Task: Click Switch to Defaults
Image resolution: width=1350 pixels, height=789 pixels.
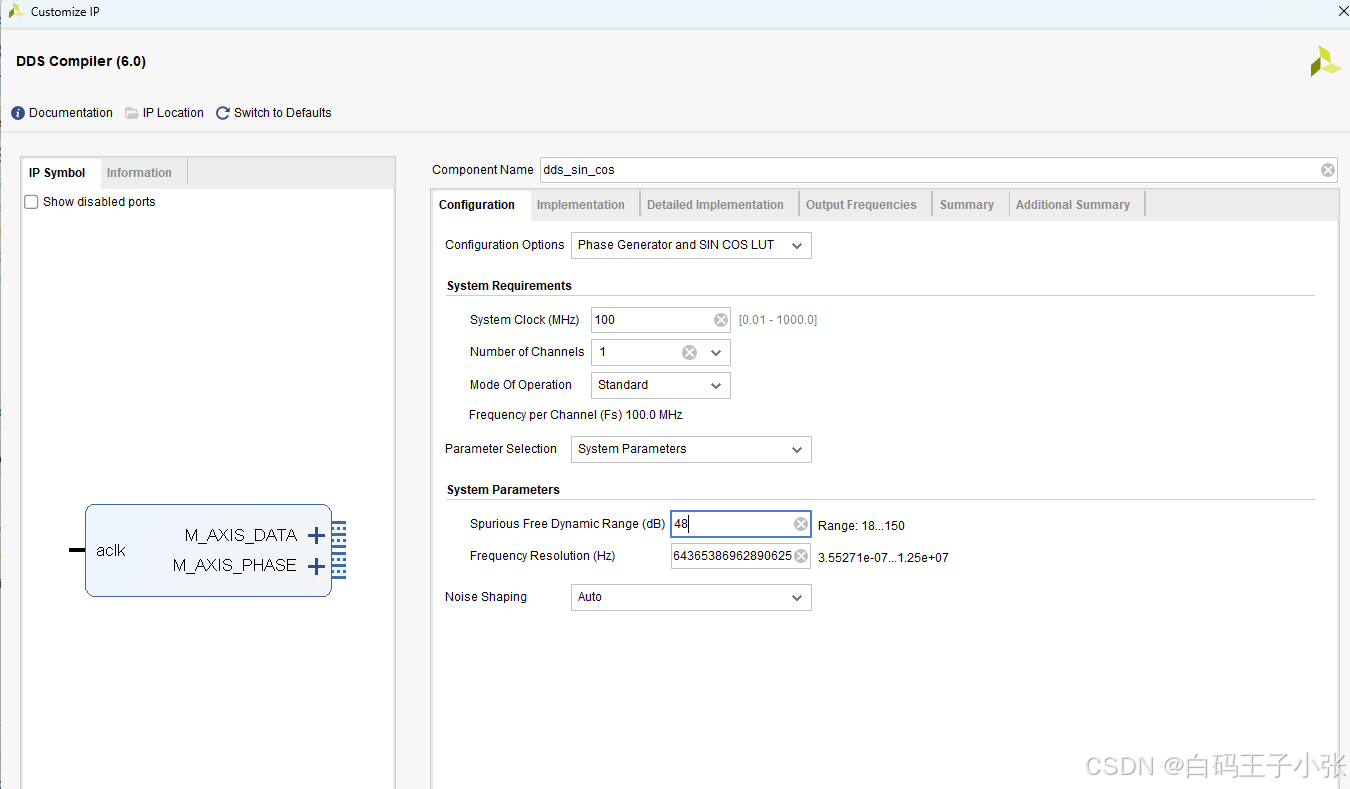Action: [x=273, y=113]
